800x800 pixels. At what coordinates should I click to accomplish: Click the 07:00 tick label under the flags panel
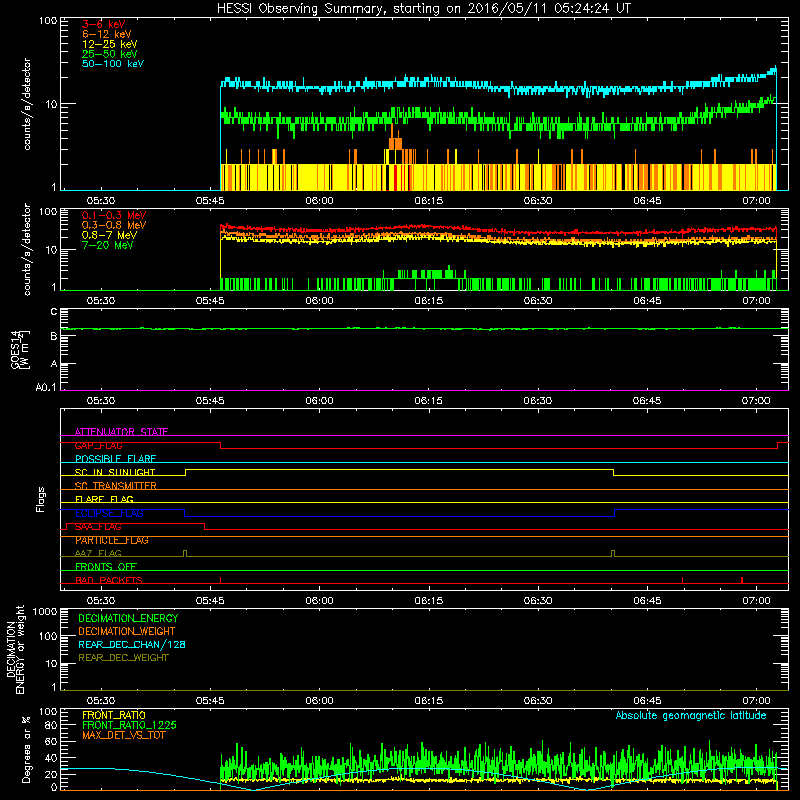[756, 601]
